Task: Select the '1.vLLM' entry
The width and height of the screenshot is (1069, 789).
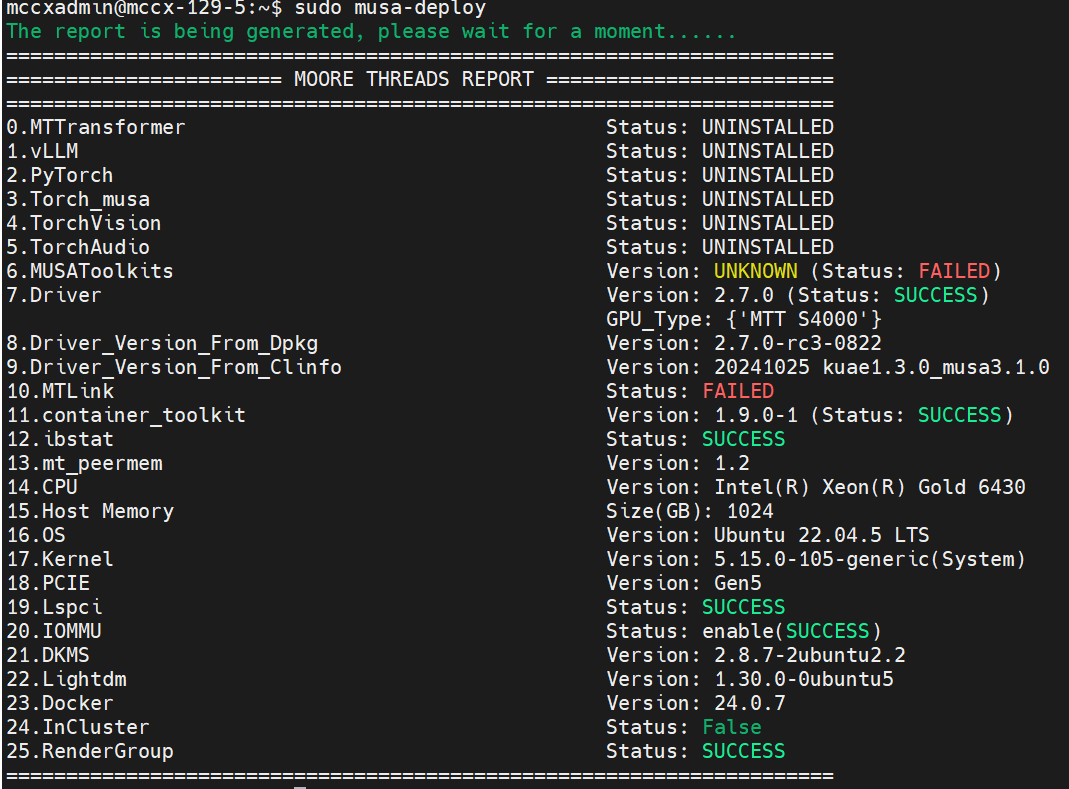Action: [42, 151]
